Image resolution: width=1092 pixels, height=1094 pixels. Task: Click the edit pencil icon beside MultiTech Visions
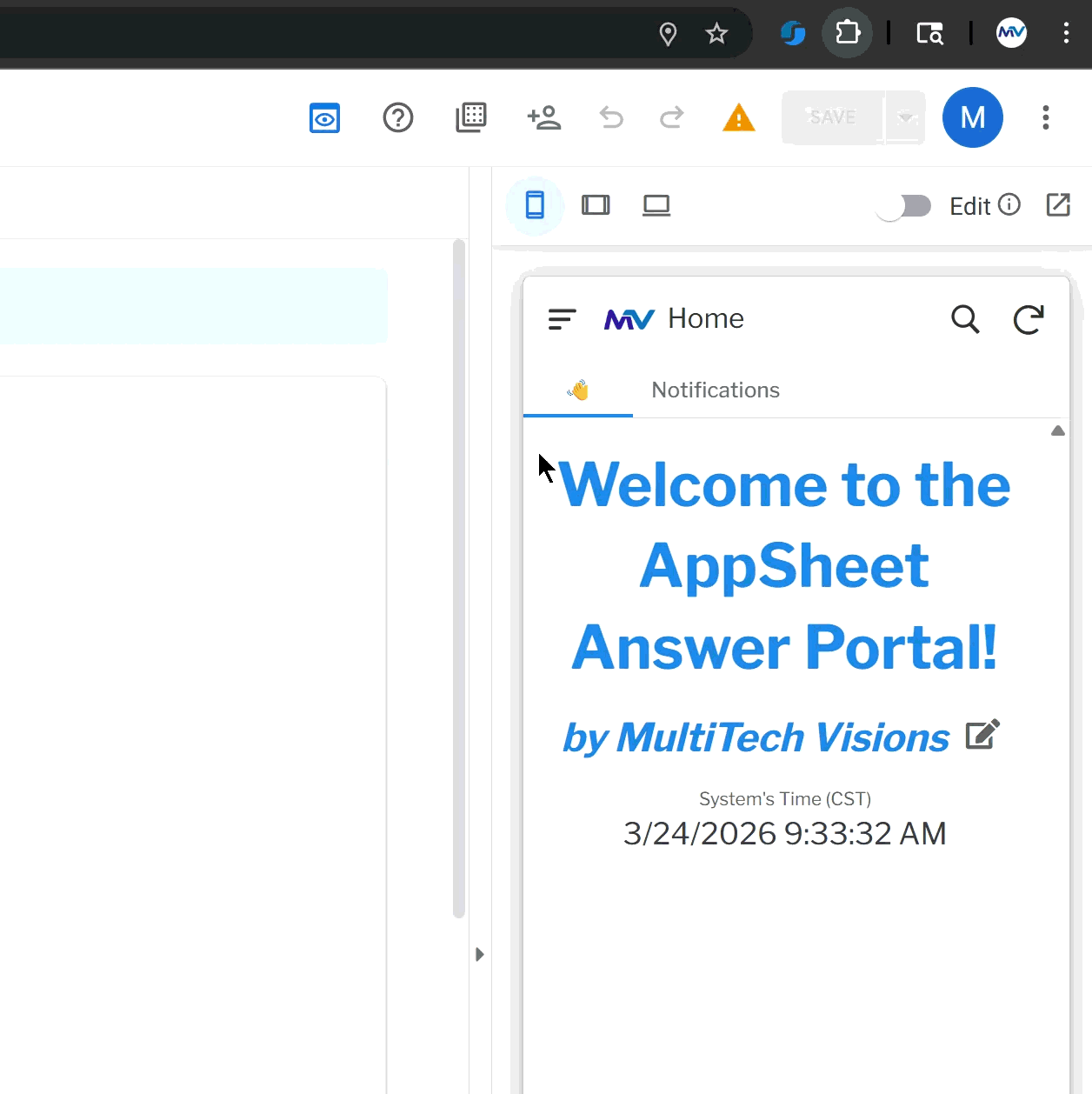pos(982,735)
